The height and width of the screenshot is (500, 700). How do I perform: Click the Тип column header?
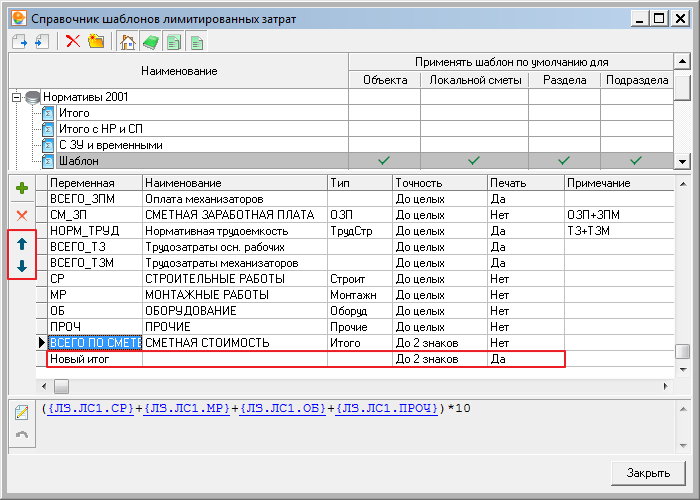point(360,183)
